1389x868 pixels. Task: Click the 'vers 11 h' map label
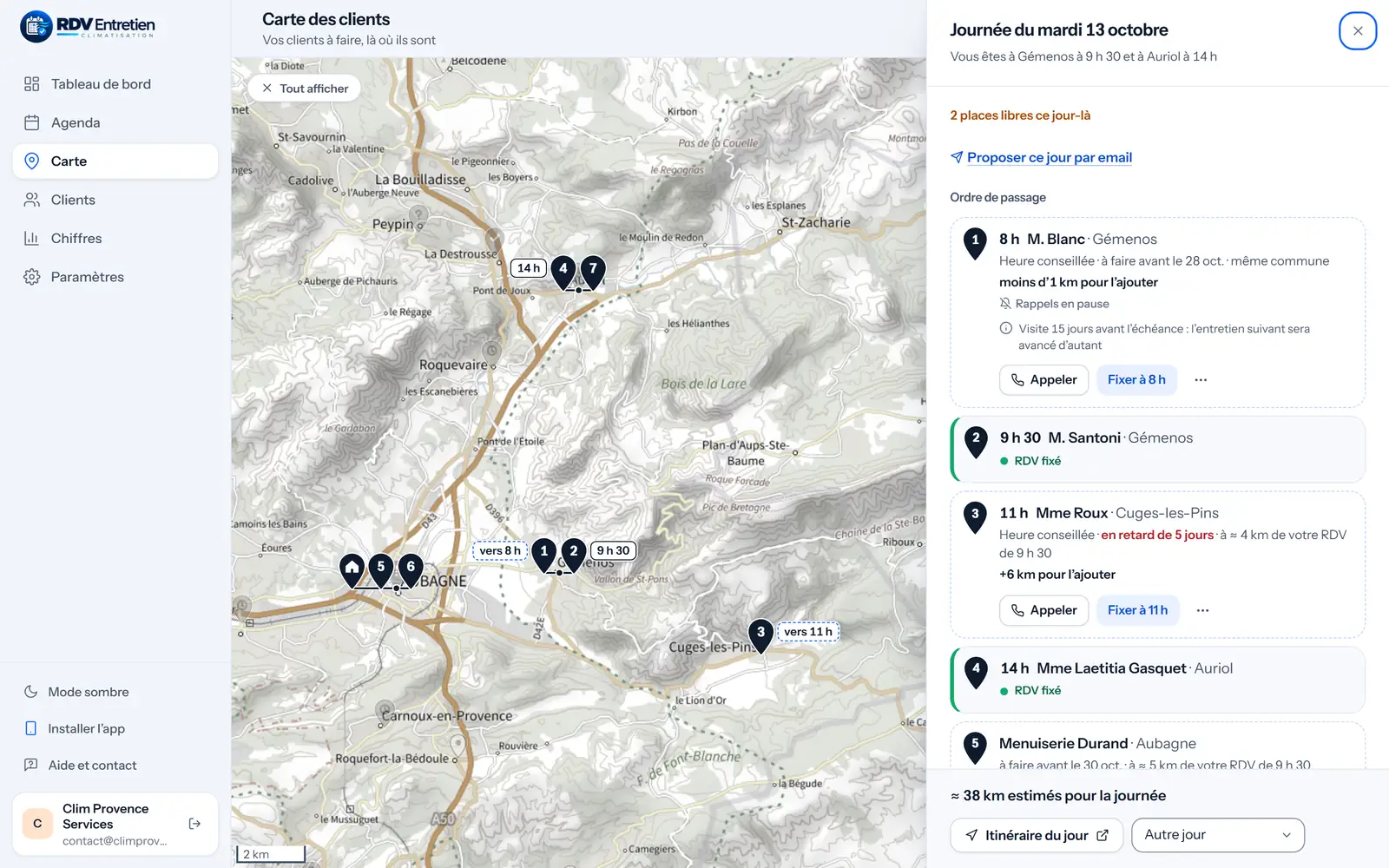pyautogui.click(x=808, y=632)
